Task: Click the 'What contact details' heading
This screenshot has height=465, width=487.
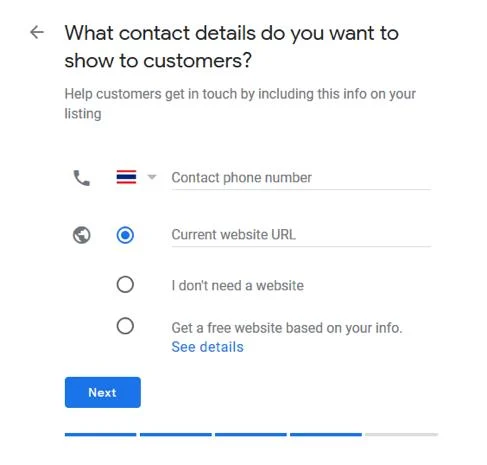Action: (x=232, y=47)
